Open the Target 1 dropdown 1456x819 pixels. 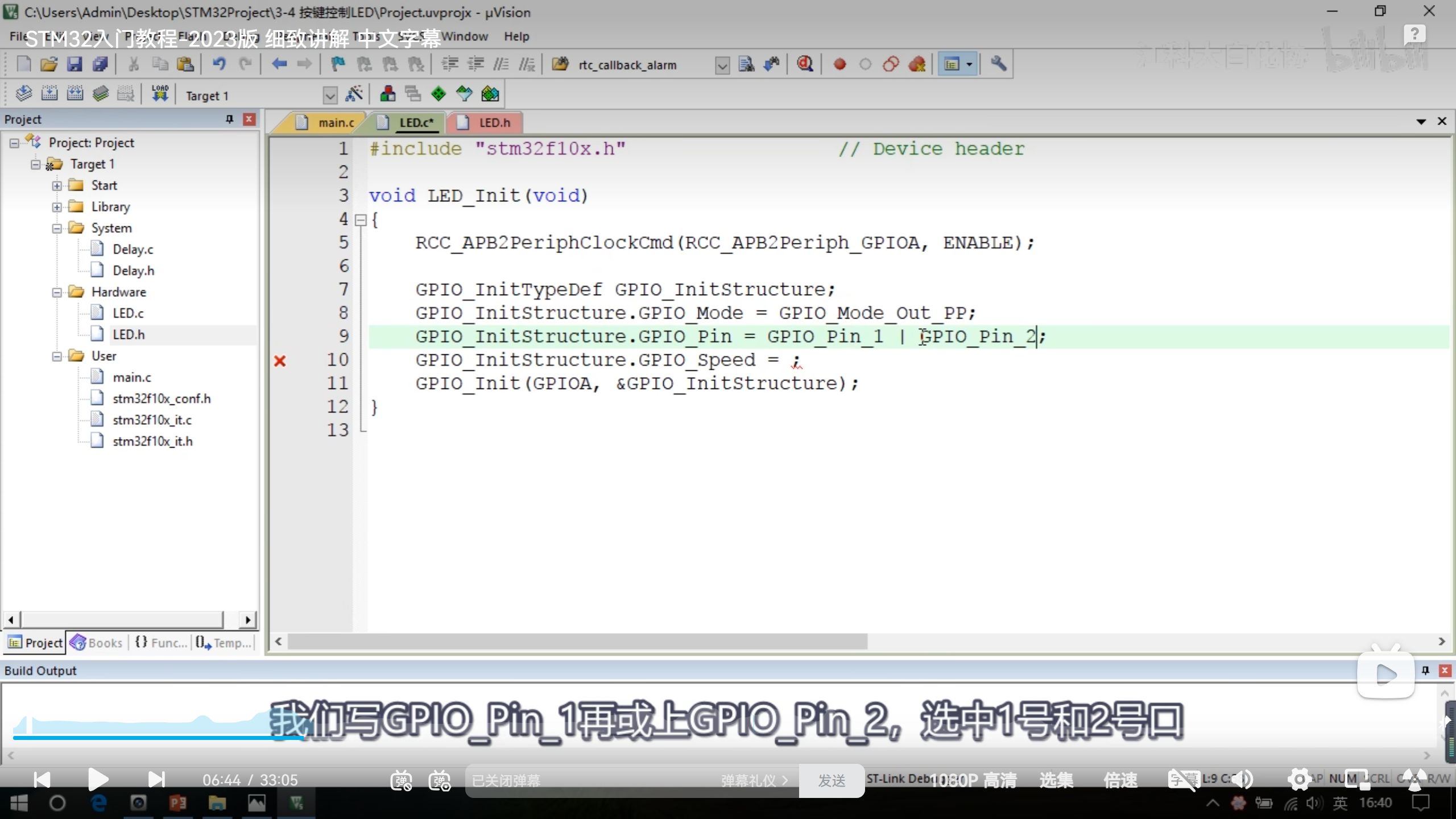[330, 95]
